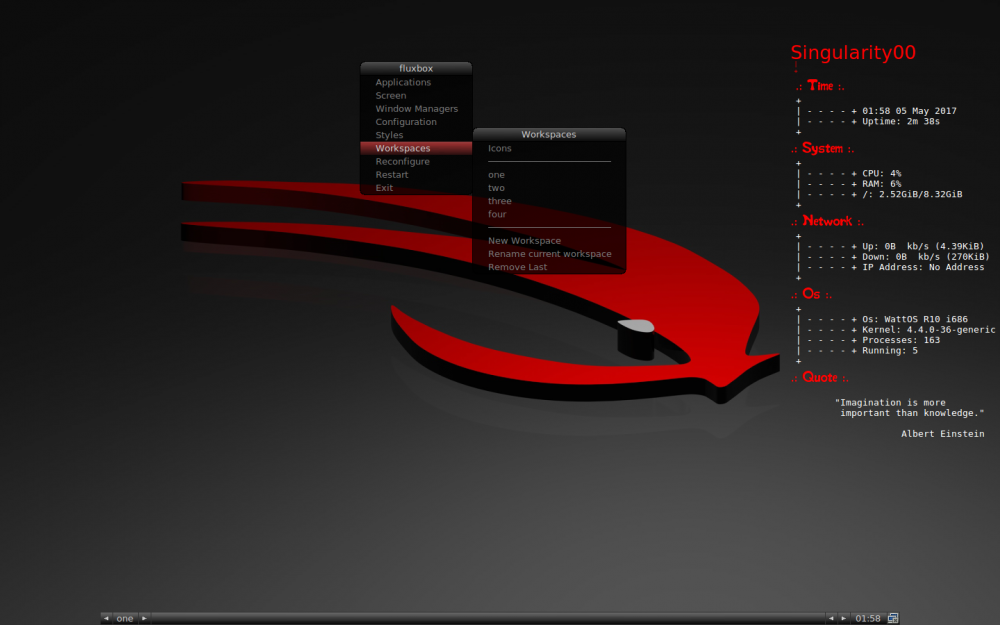The width and height of the screenshot is (1000, 625).
Task: Switch to workspace four
Action: coord(549,214)
